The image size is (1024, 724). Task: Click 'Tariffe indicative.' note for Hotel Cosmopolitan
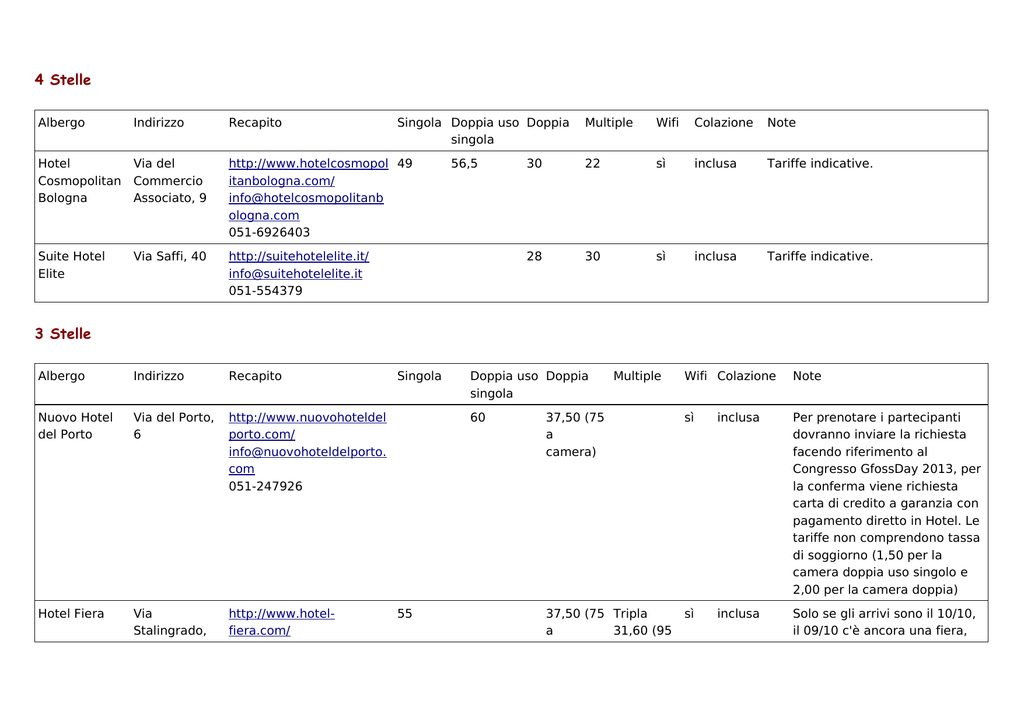(x=820, y=164)
